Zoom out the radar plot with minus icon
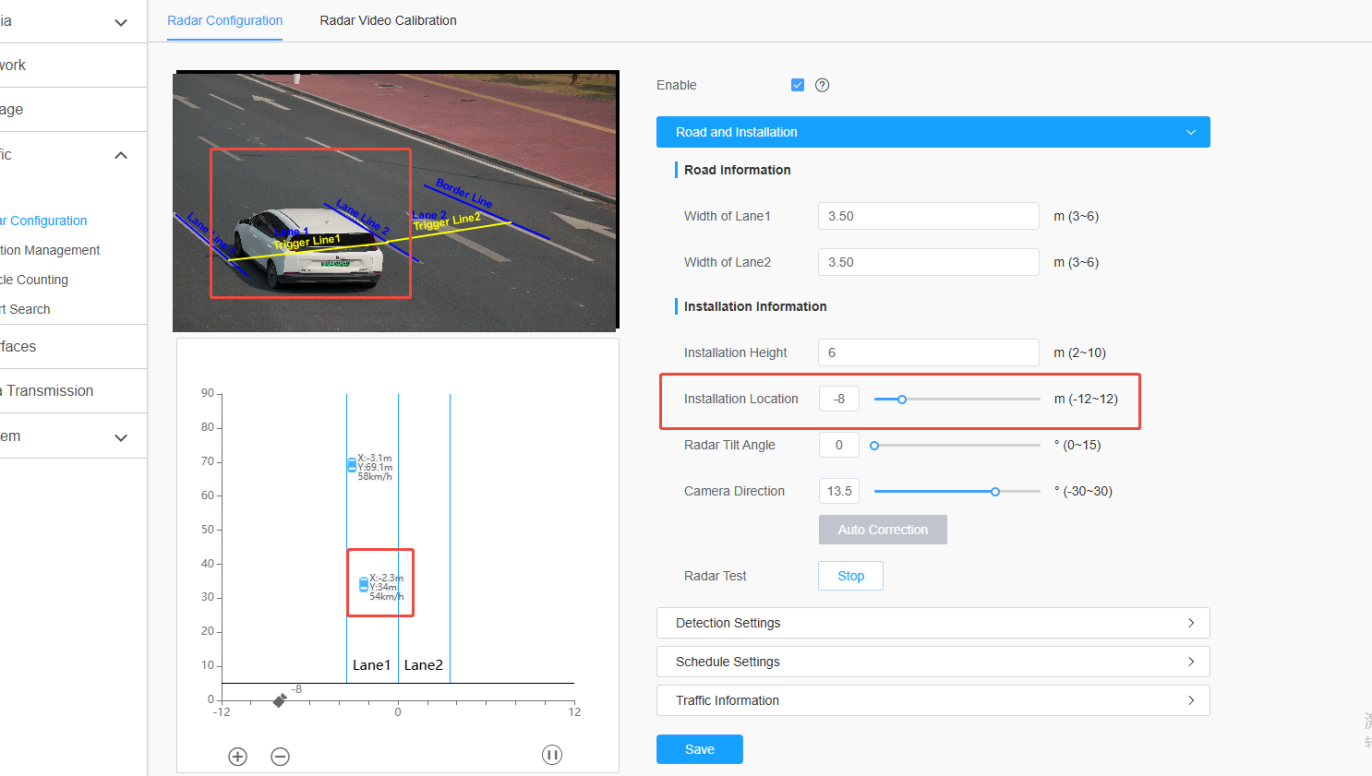The width and height of the screenshot is (1372, 776). coord(280,756)
